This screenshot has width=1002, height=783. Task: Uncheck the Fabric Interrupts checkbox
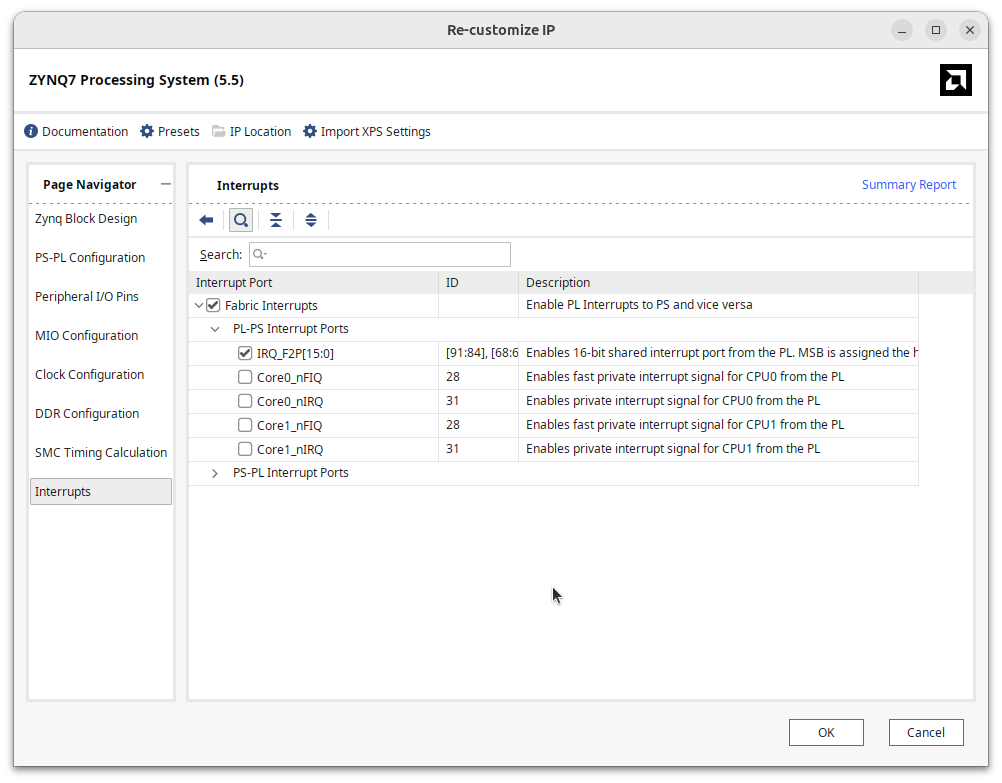coord(213,306)
